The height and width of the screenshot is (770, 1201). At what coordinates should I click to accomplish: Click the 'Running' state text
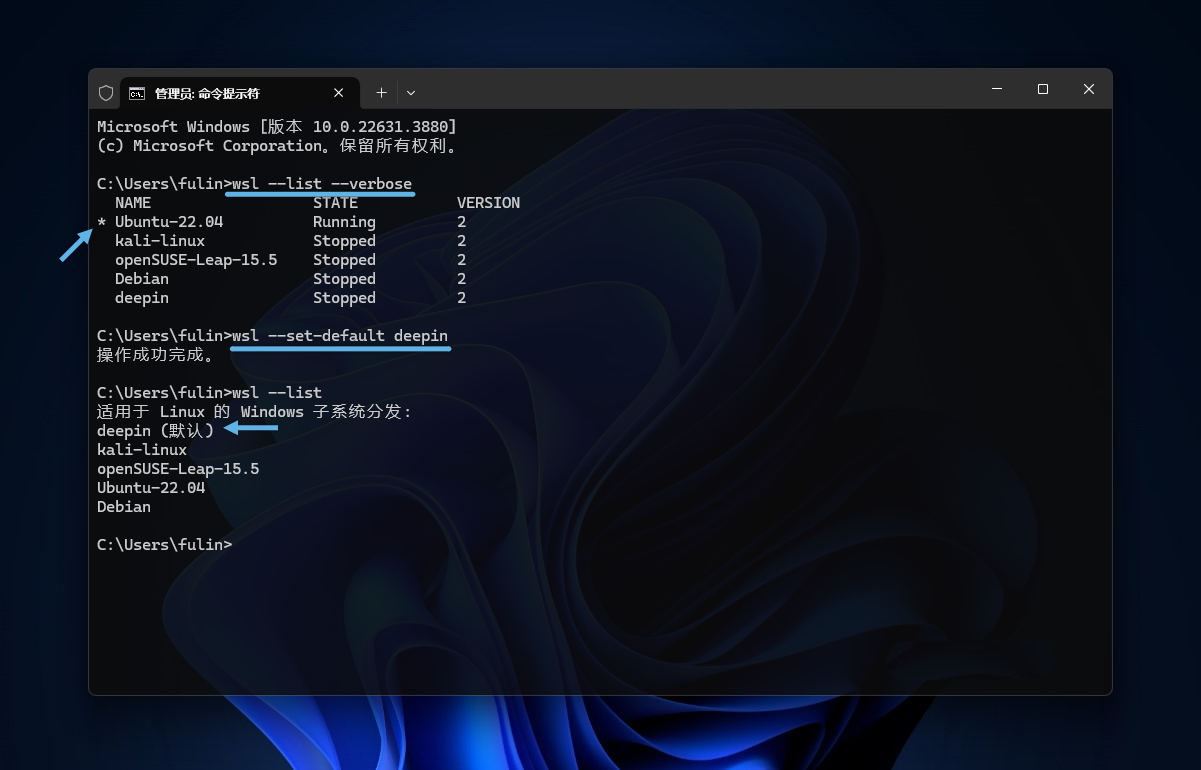tap(344, 222)
